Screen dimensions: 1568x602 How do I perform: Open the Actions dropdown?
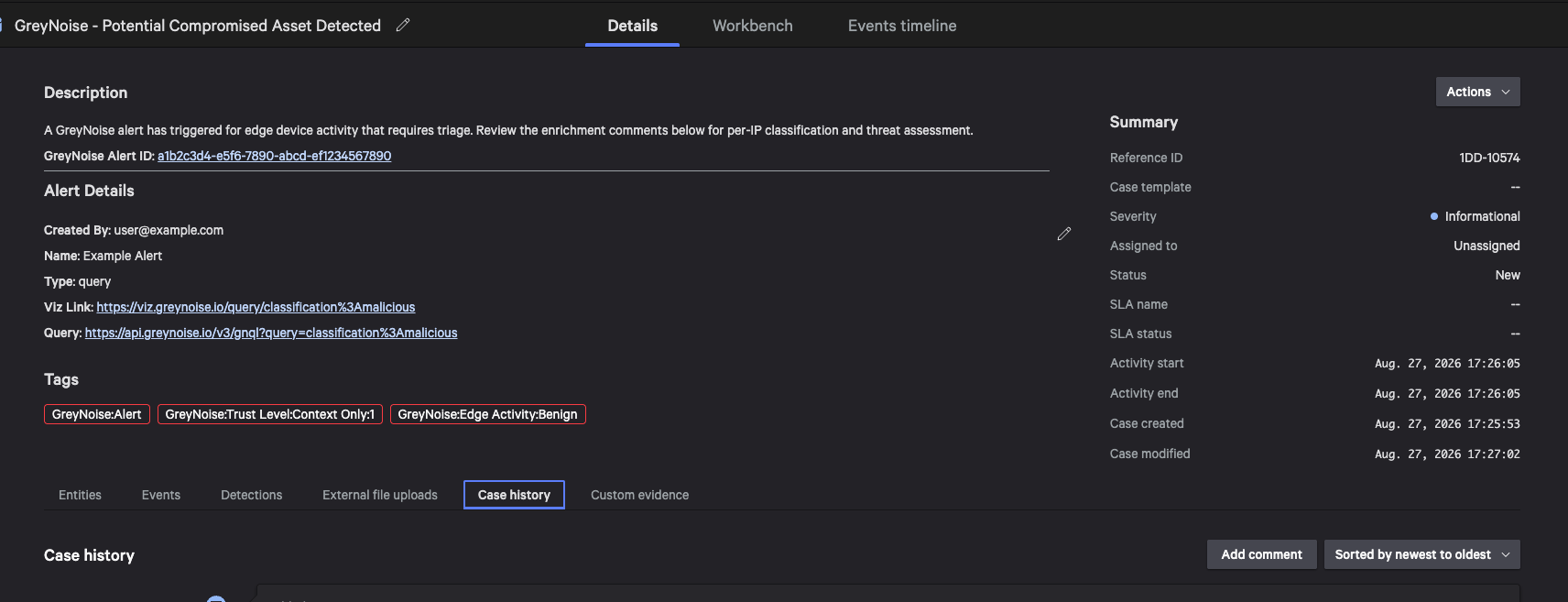tap(1477, 92)
